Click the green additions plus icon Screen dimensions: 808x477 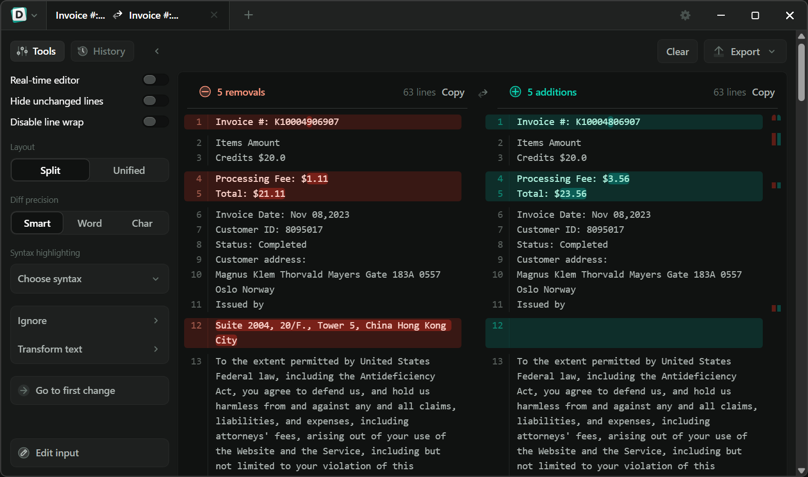coord(515,92)
